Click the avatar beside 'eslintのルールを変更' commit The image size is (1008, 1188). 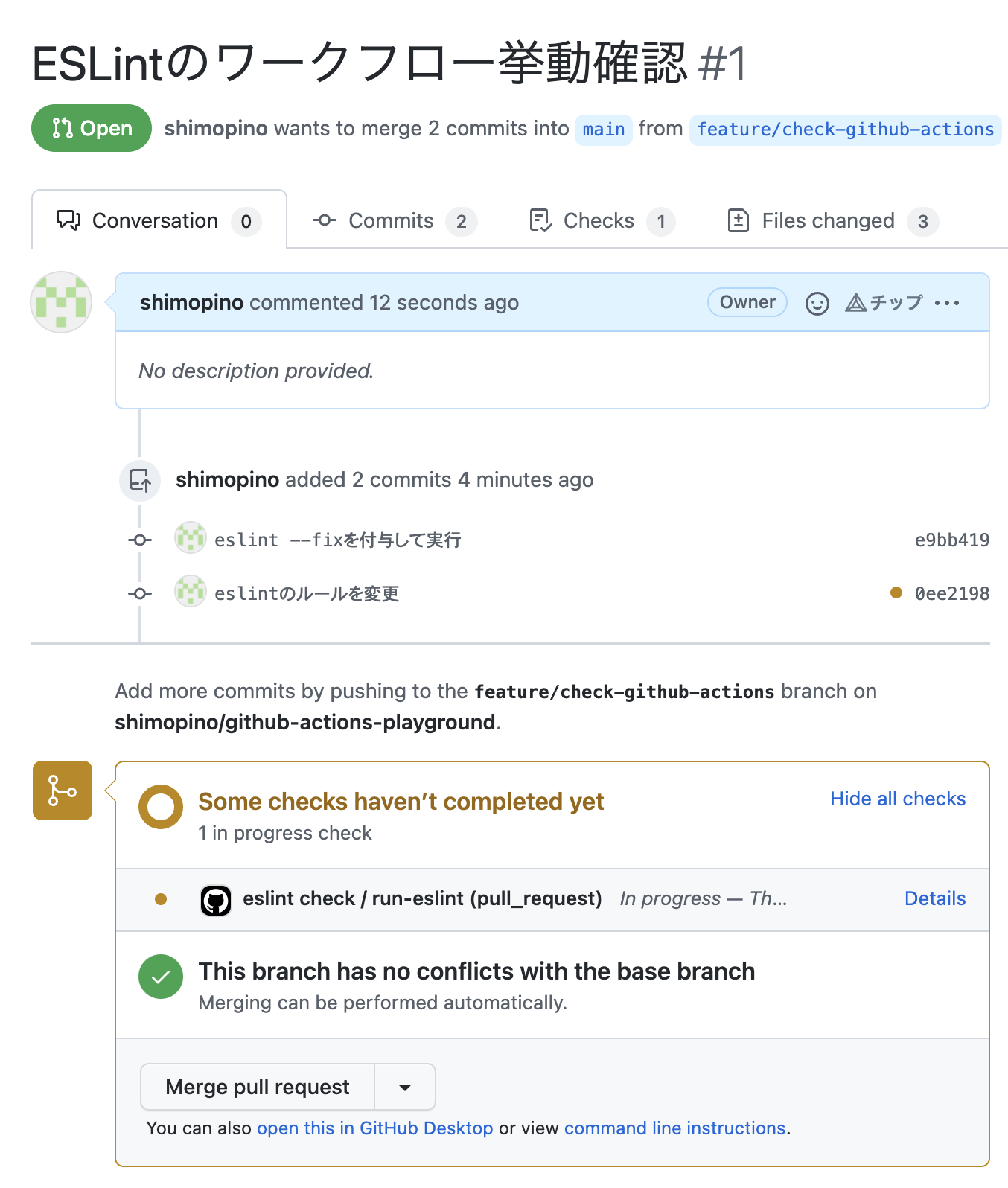[191, 591]
